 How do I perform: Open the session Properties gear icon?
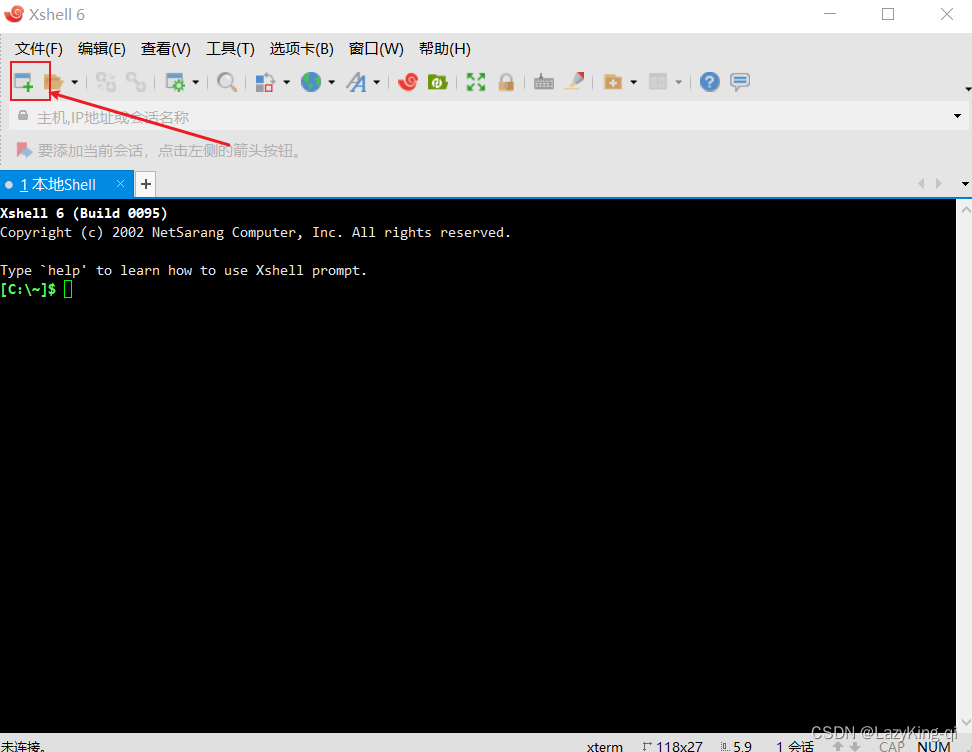coord(175,82)
